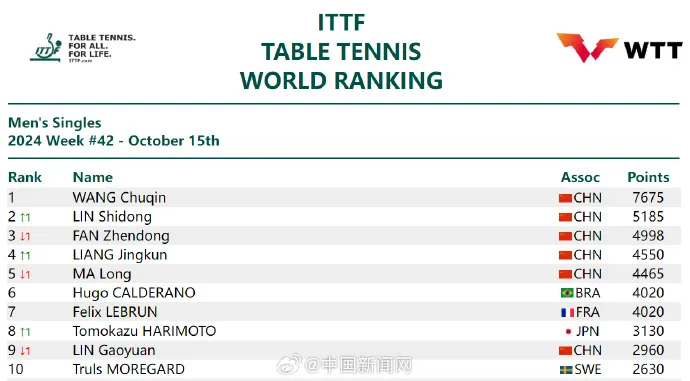The image size is (690, 381).
Task: Click the ITTF logo at top left
Action: coord(83,48)
